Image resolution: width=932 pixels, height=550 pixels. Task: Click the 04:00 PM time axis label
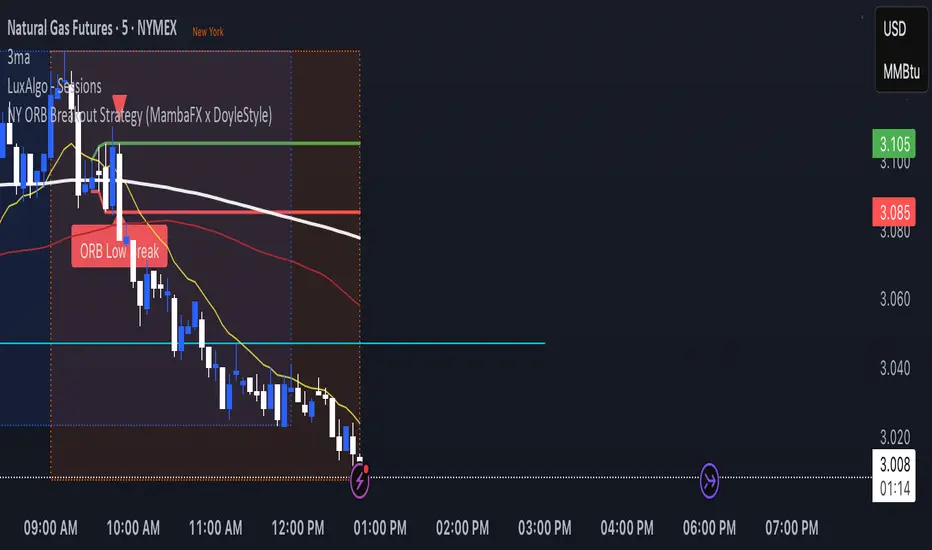(x=627, y=528)
